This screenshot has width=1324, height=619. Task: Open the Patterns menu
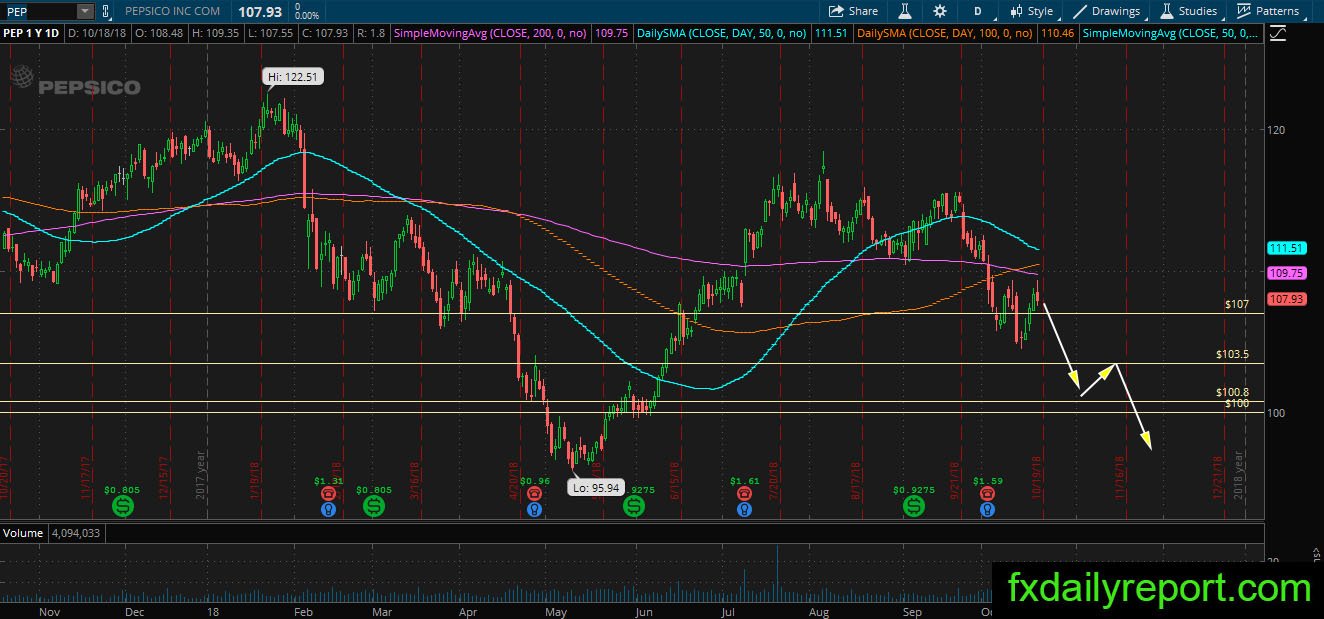coord(1268,11)
